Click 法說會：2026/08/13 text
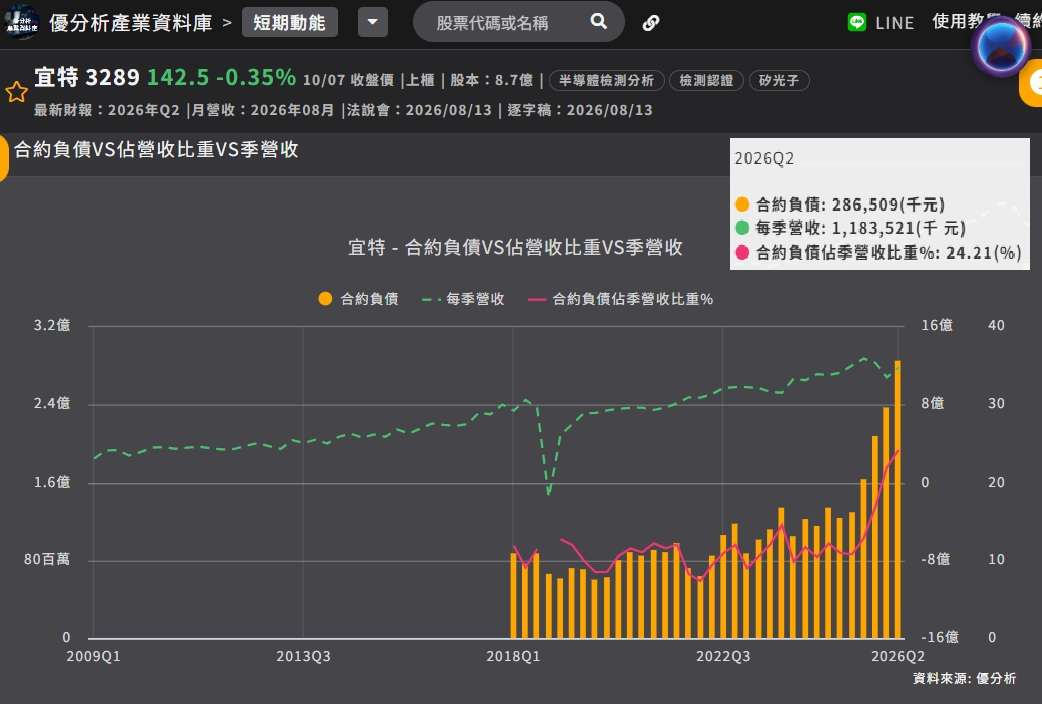The image size is (1042, 704). coord(419,110)
